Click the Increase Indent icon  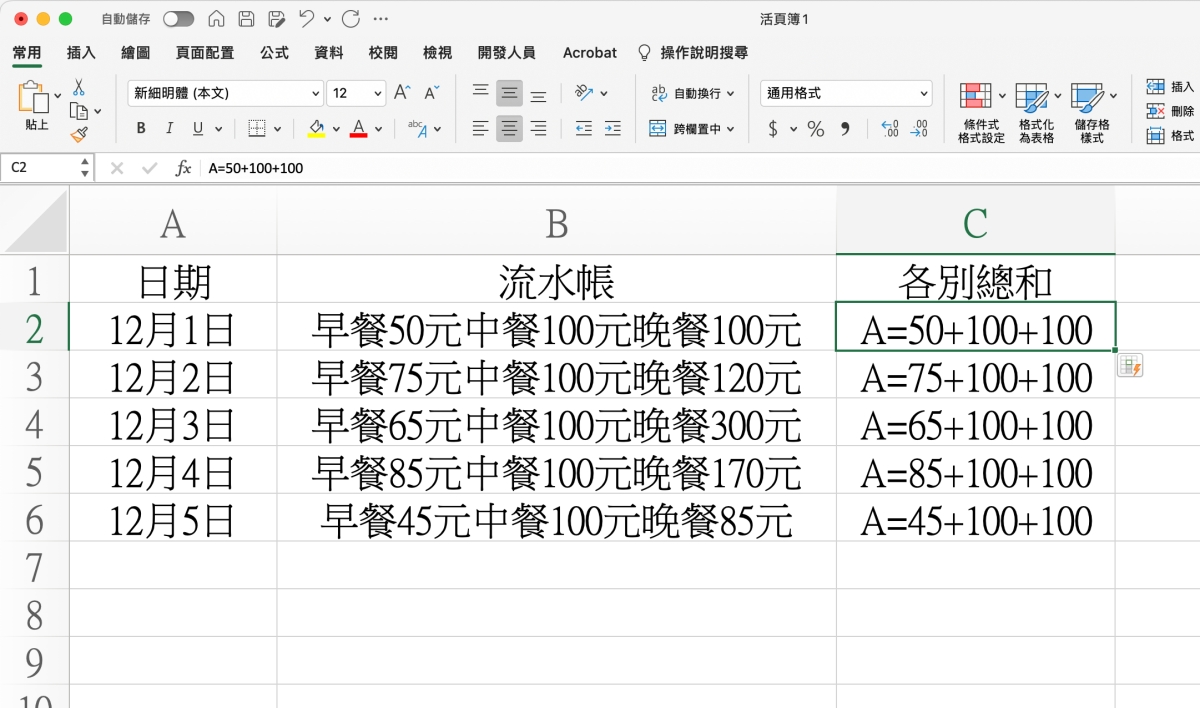click(x=612, y=129)
